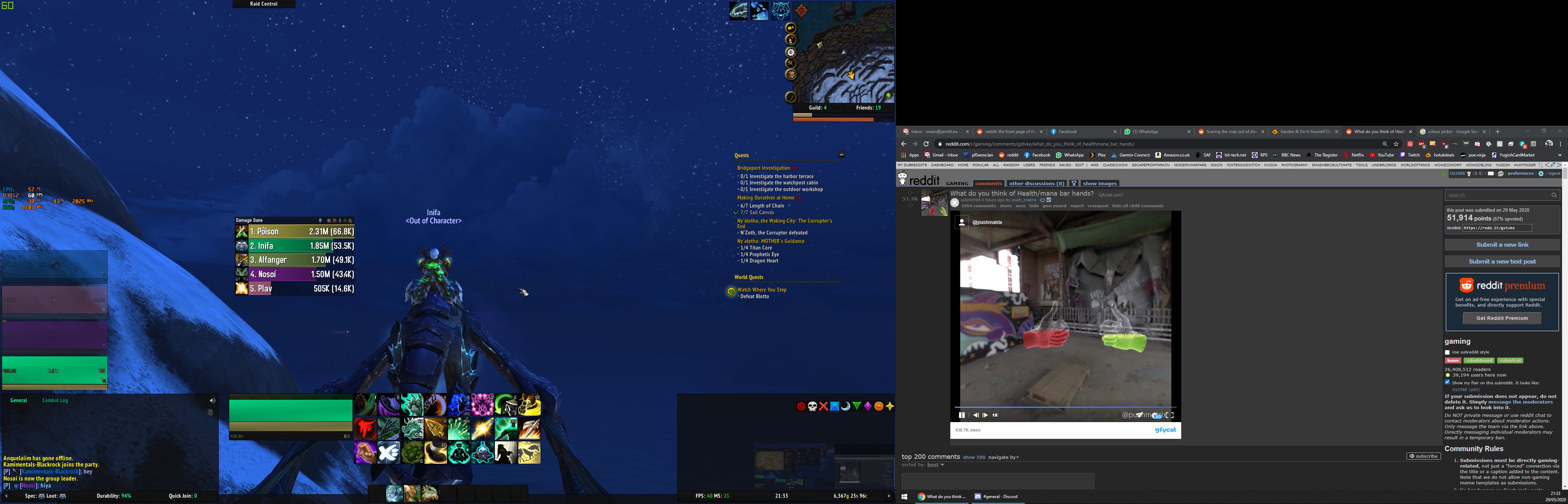This screenshot has width=1568, height=504.
Task: Select the purple diamond raid target marker
Action: click(x=868, y=406)
